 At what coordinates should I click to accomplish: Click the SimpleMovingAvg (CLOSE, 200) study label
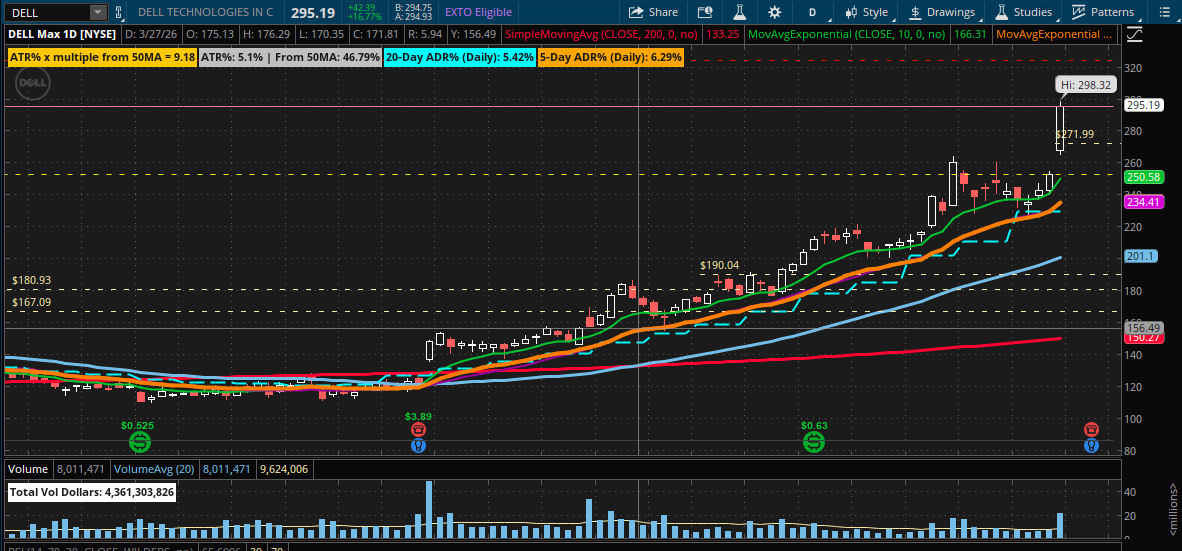coord(602,35)
